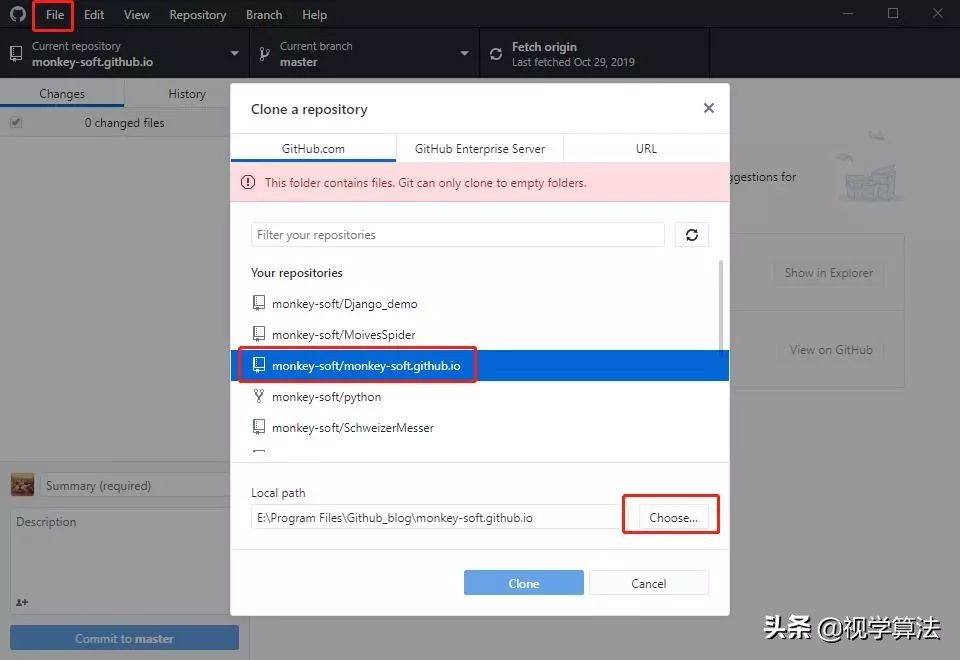The height and width of the screenshot is (660, 960).
Task: Click the fork icon next to monkey-soft/python
Action: (x=260, y=396)
